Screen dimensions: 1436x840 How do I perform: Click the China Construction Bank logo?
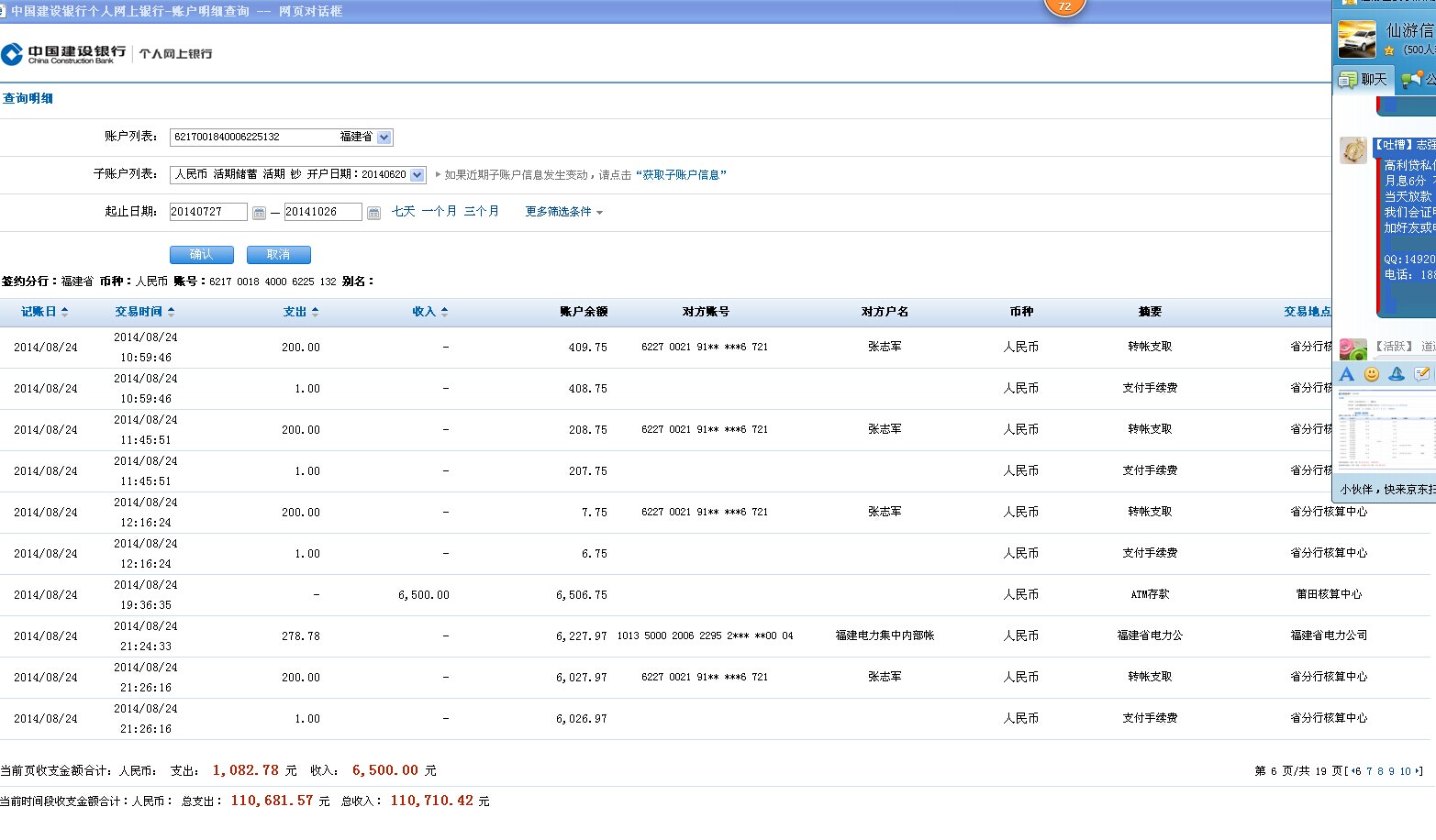(63, 54)
